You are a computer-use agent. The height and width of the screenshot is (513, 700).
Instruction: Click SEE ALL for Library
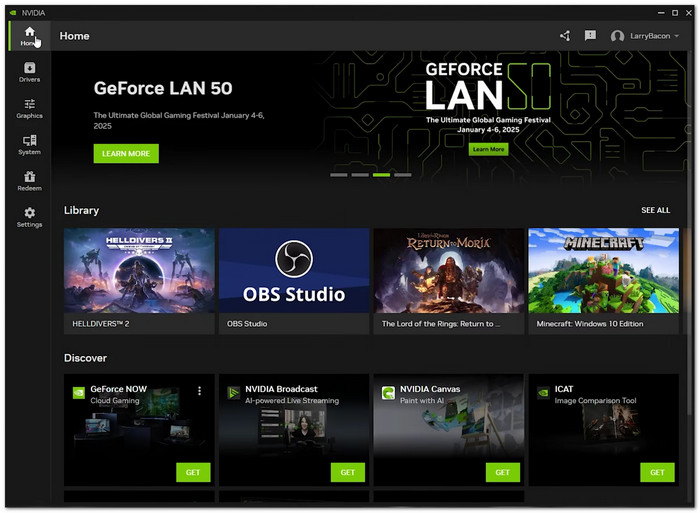click(655, 210)
